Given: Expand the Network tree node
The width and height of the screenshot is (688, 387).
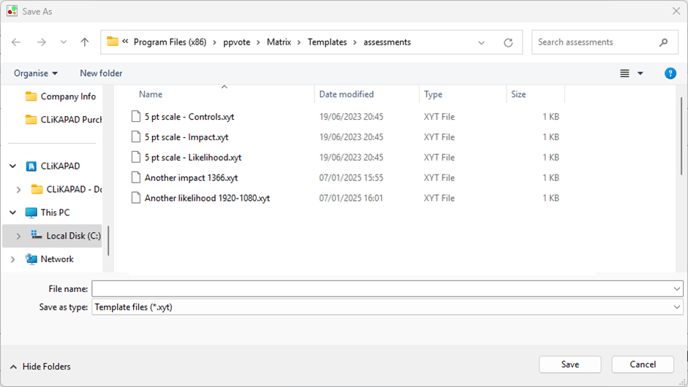Looking at the screenshot, I should 13,259.
